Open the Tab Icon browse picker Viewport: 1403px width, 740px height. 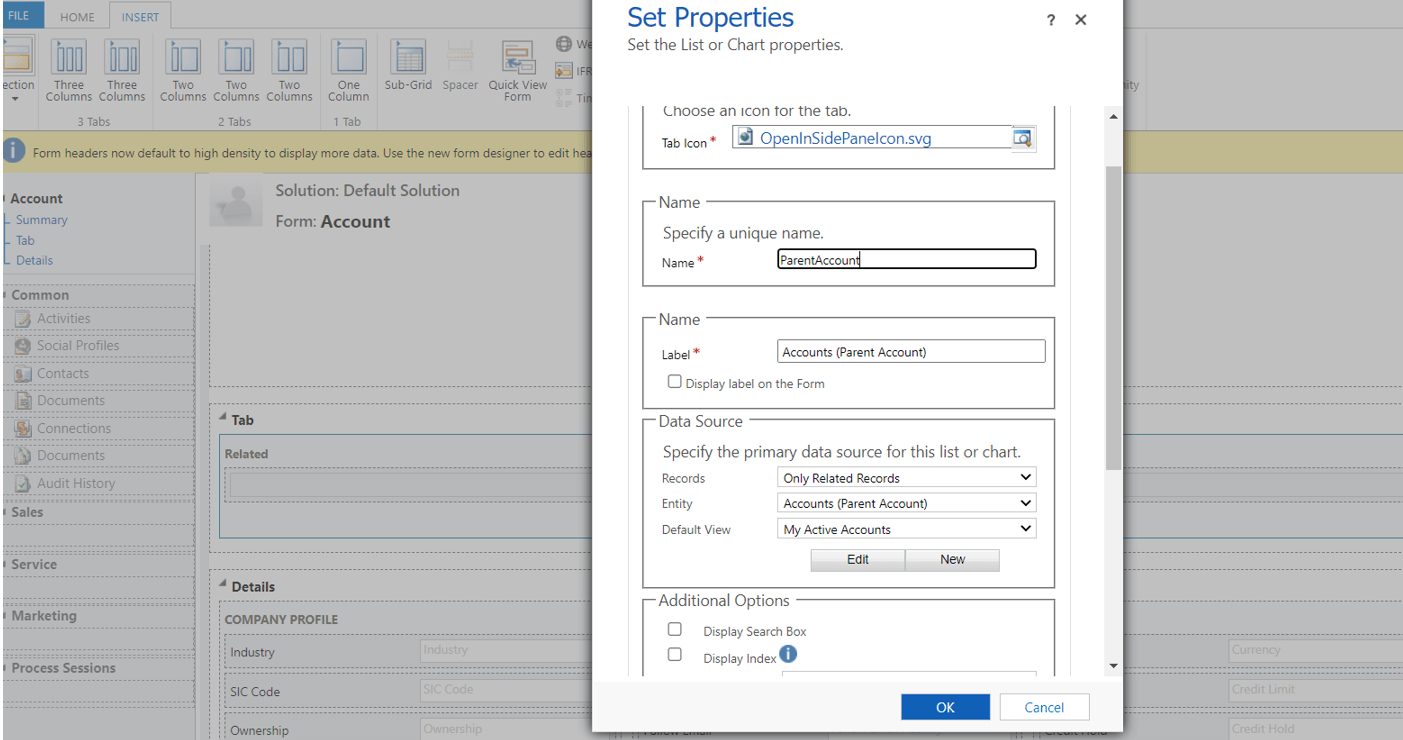[1023, 137]
